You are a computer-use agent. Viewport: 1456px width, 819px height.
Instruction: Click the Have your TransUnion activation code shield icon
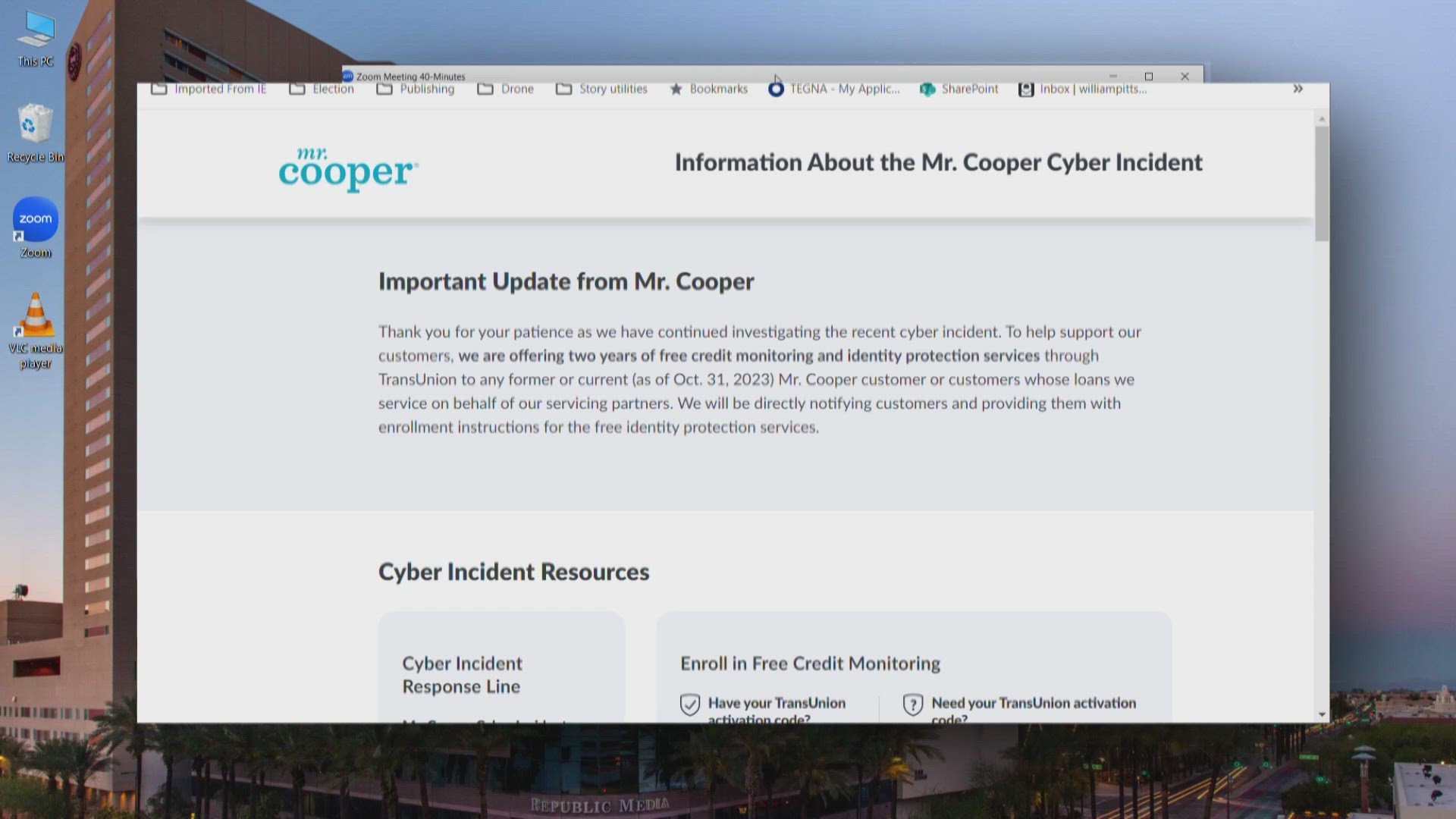point(689,704)
